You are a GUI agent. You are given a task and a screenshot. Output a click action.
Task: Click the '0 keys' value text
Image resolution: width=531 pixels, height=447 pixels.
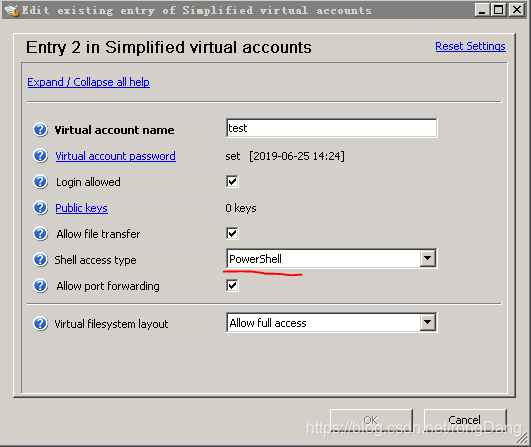click(x=241, y=208)
